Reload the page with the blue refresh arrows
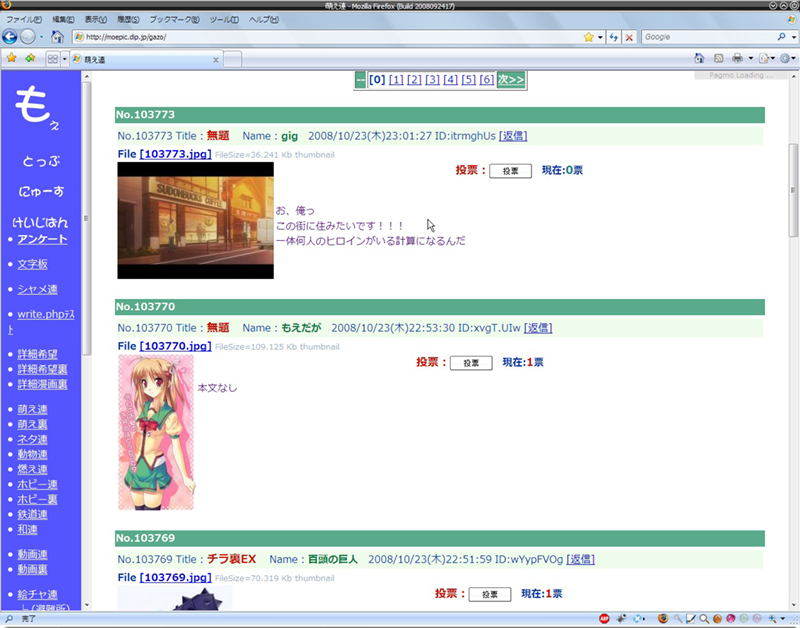Screen dimensions: 800x628 [614, 37]
